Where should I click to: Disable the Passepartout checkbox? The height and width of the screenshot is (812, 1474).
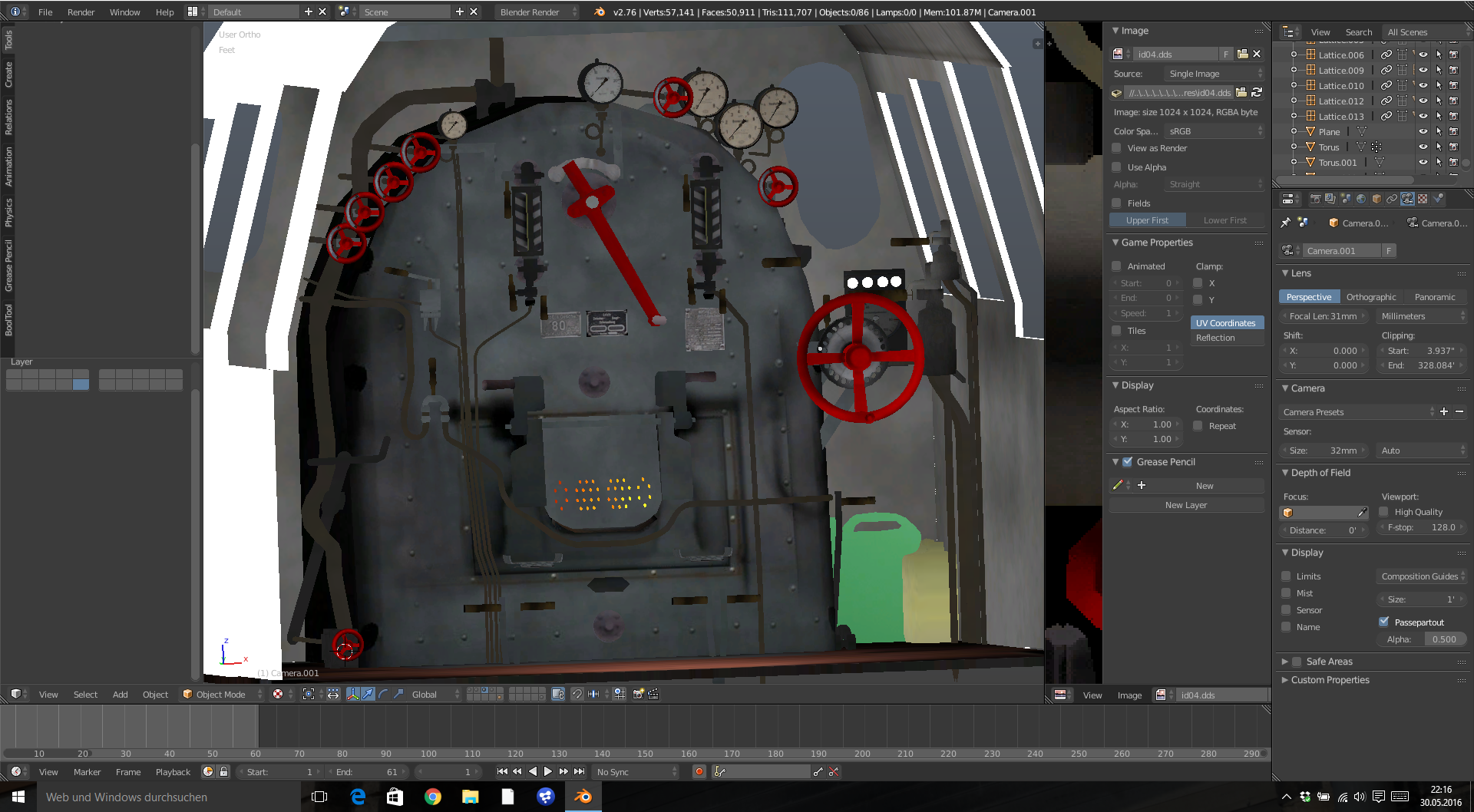1383,622
